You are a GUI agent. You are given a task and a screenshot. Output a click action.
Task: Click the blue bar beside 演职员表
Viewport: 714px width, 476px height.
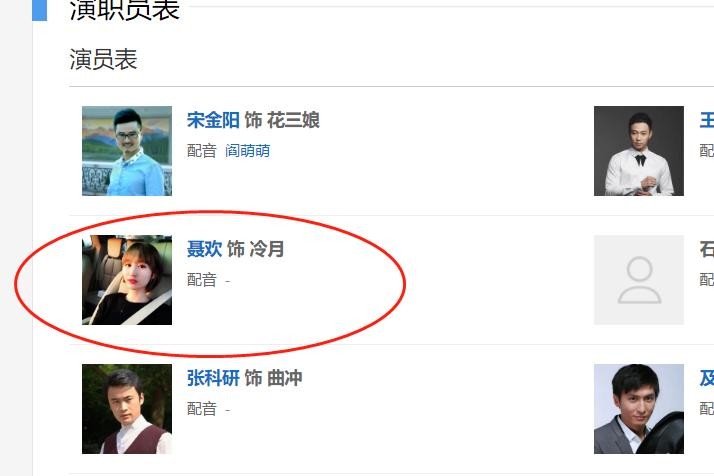click(40, 10)
